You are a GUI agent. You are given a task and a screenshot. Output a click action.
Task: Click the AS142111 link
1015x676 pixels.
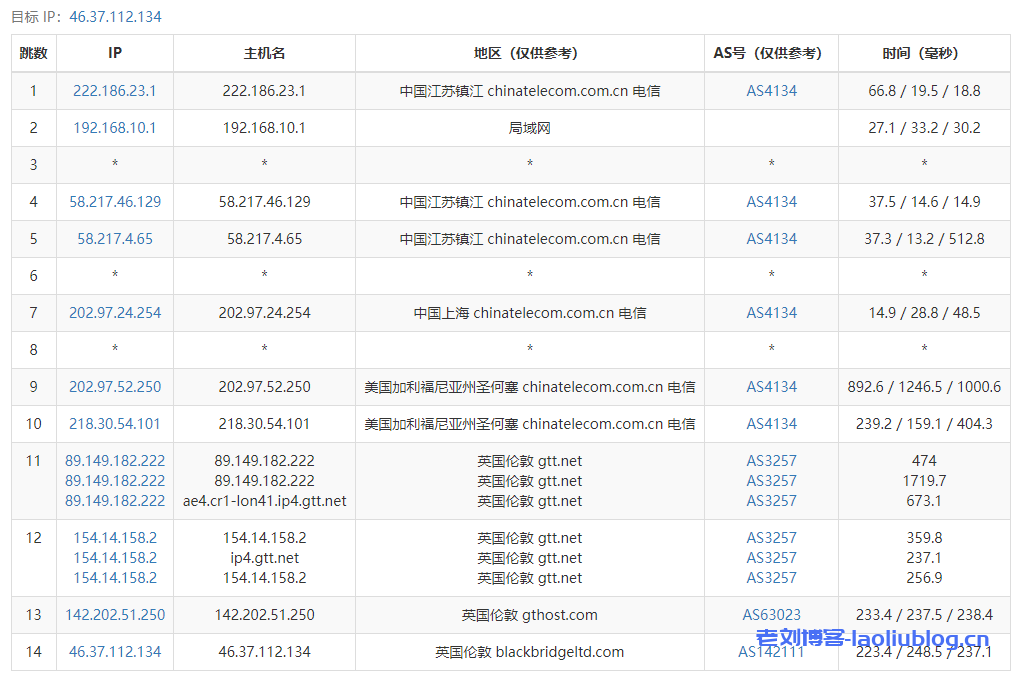coord(771,652)
